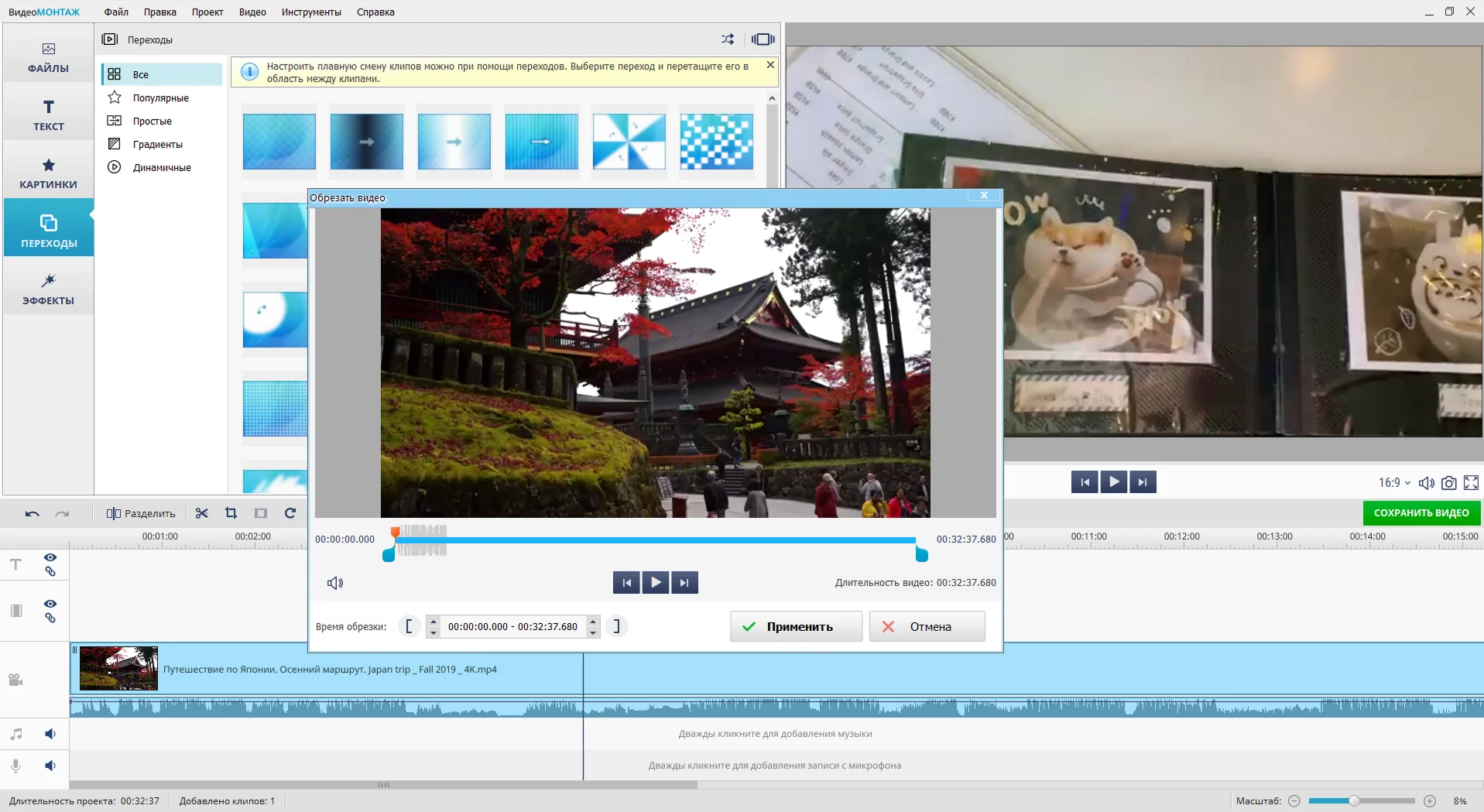The image size is (1484, 812).
Task: Click the rotate clip icon
Action: coord(290,513)
